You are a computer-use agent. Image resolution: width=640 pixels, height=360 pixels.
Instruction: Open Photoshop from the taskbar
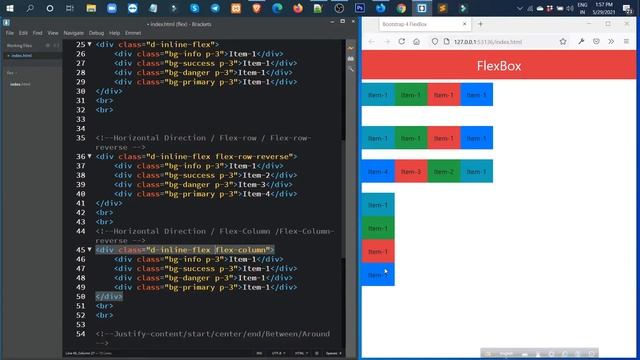(x=360, y=8)
